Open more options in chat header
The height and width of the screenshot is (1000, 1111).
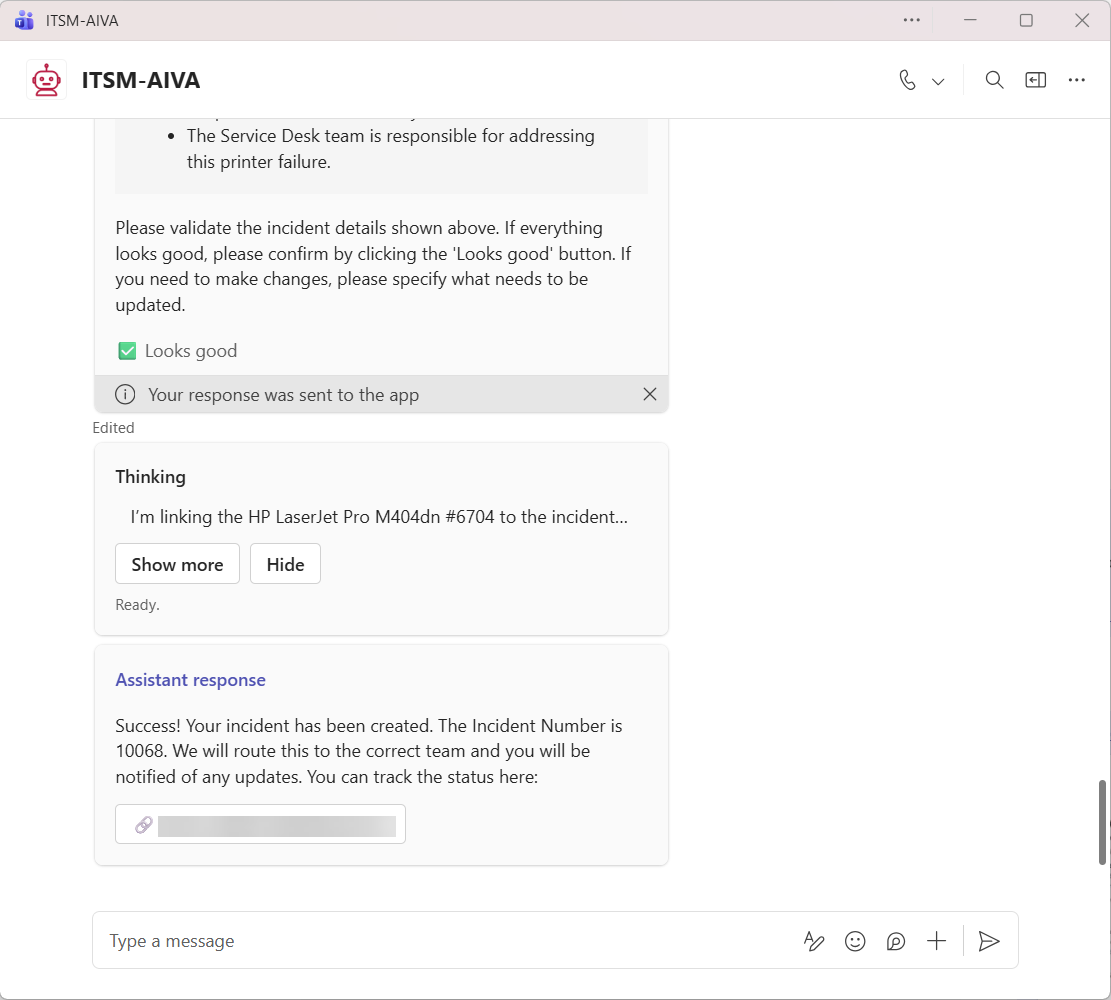click(x=1076, y=80)
